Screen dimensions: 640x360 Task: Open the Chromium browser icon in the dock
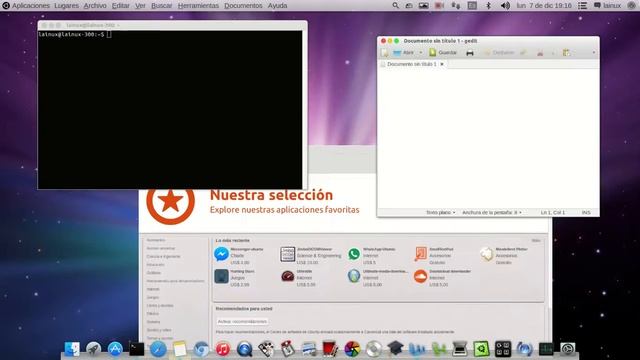point(201,349)
